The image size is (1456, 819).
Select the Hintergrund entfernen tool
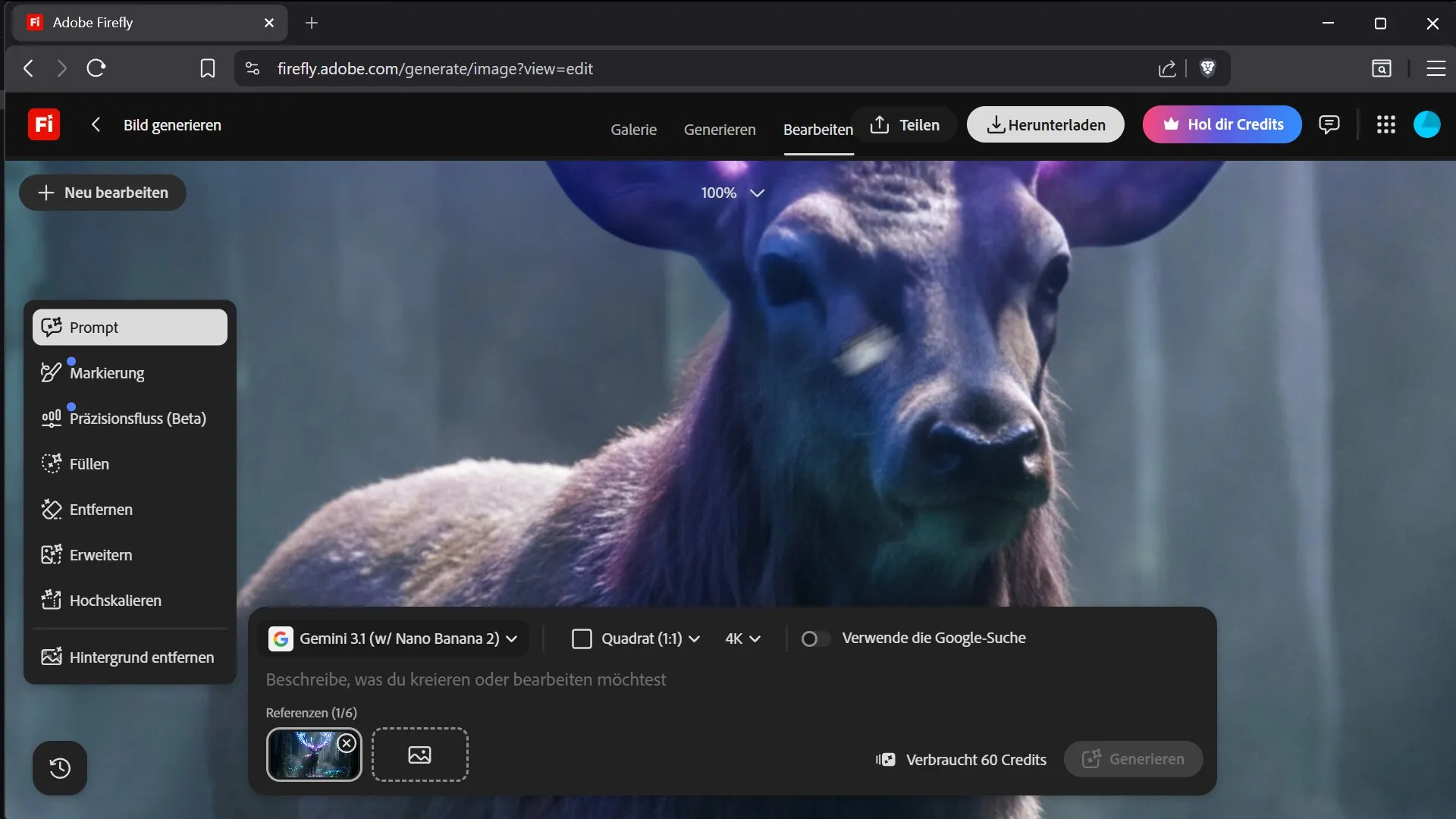130,657
